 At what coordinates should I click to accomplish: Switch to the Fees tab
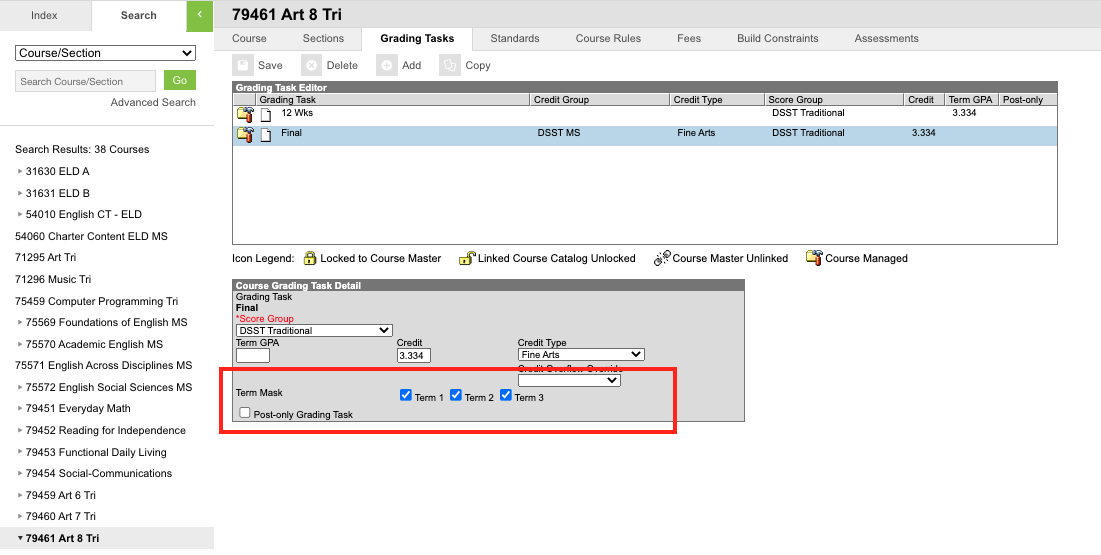coord(689,39)
